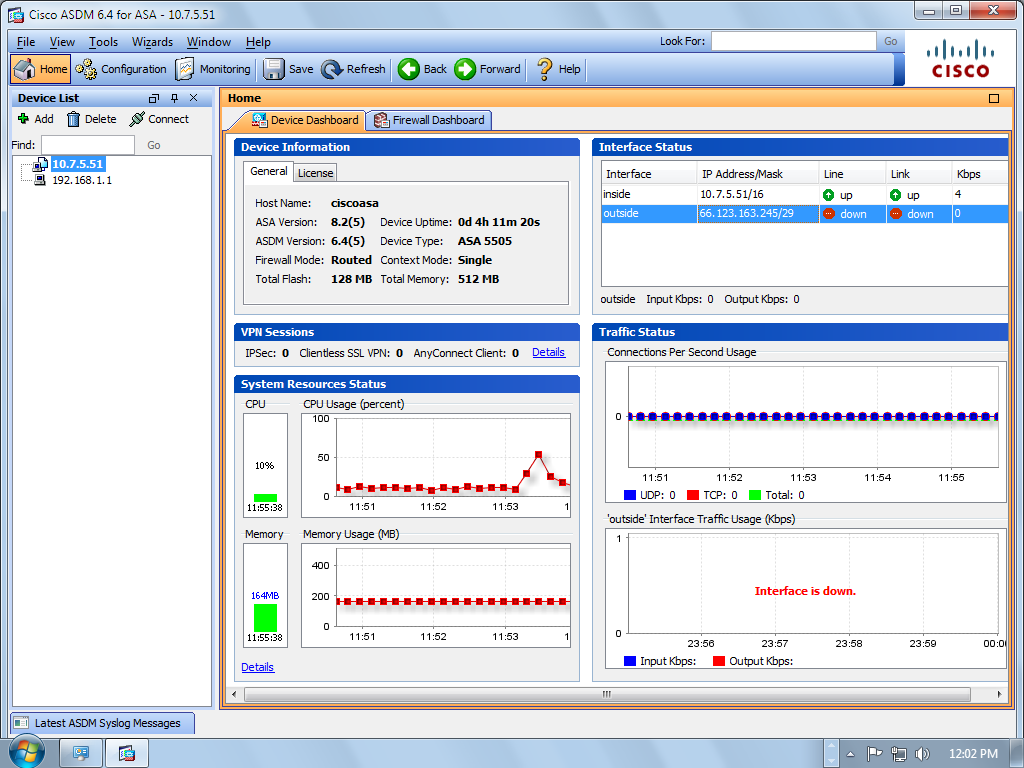Switch to the License tab

point(315,173)
